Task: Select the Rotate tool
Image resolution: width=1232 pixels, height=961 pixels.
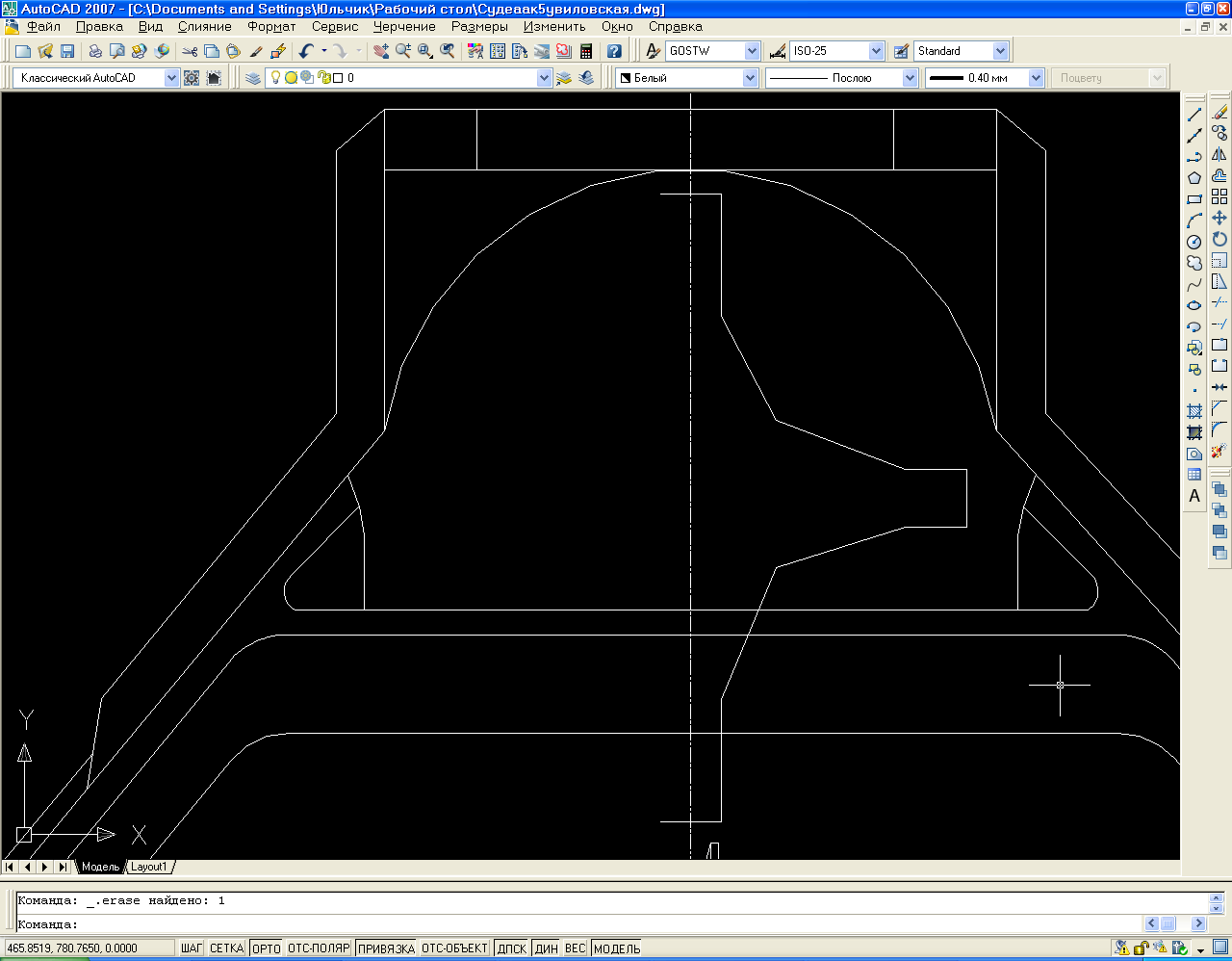Action: [x=1219, y=239]
